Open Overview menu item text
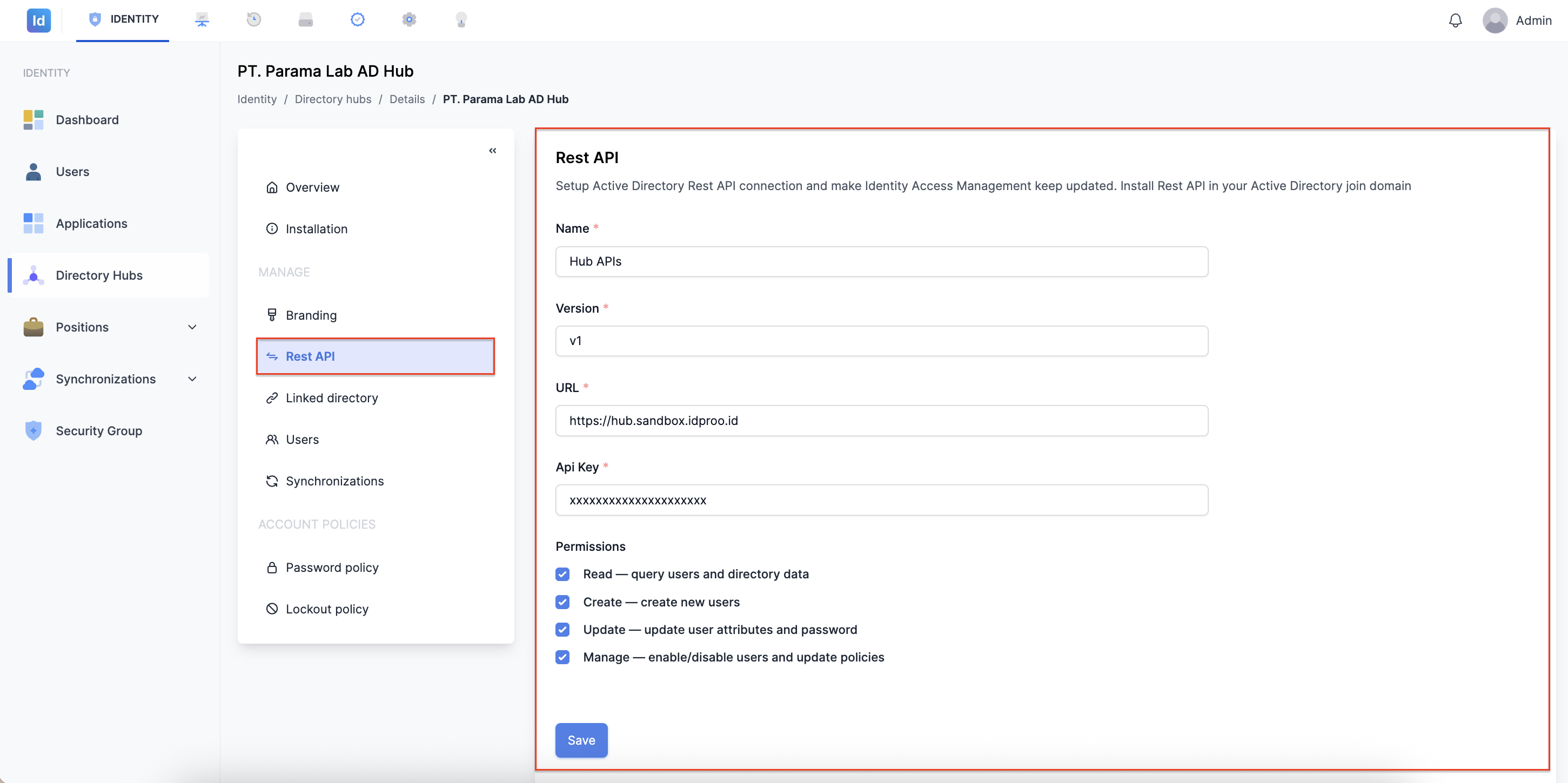This screenshot has width=1568, height=783. [x=312, y=187]
